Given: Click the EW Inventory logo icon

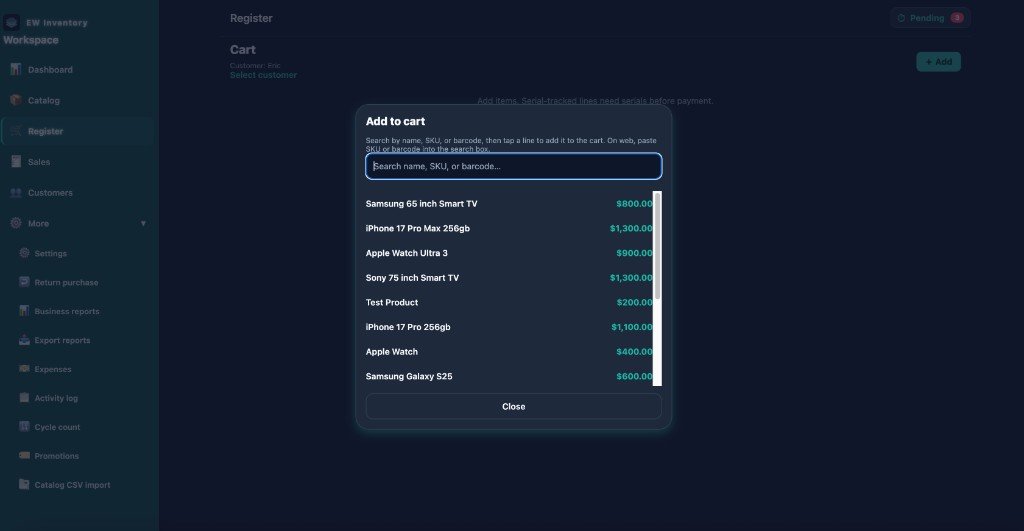Looking at the screenshot, I should coord(11,22).
